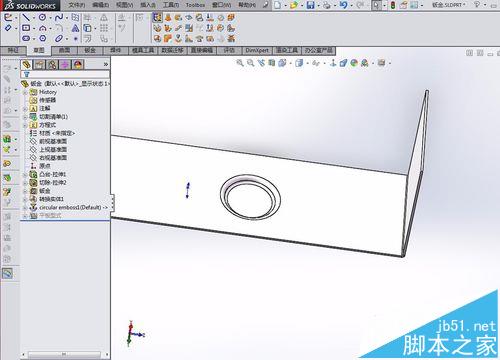The image size is (500, 360).
Task: Click the Save icon
Action: pos(311,5)
